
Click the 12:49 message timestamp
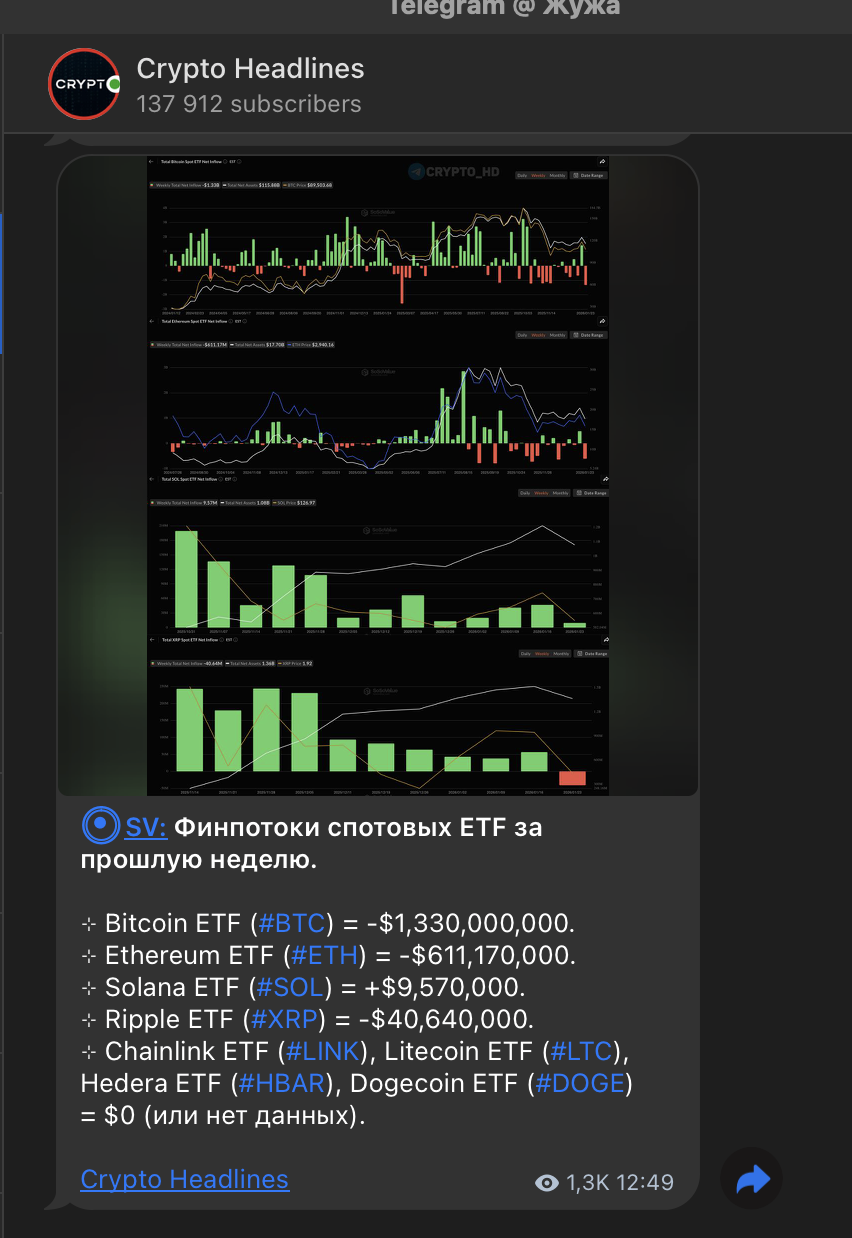point(645,1183)
